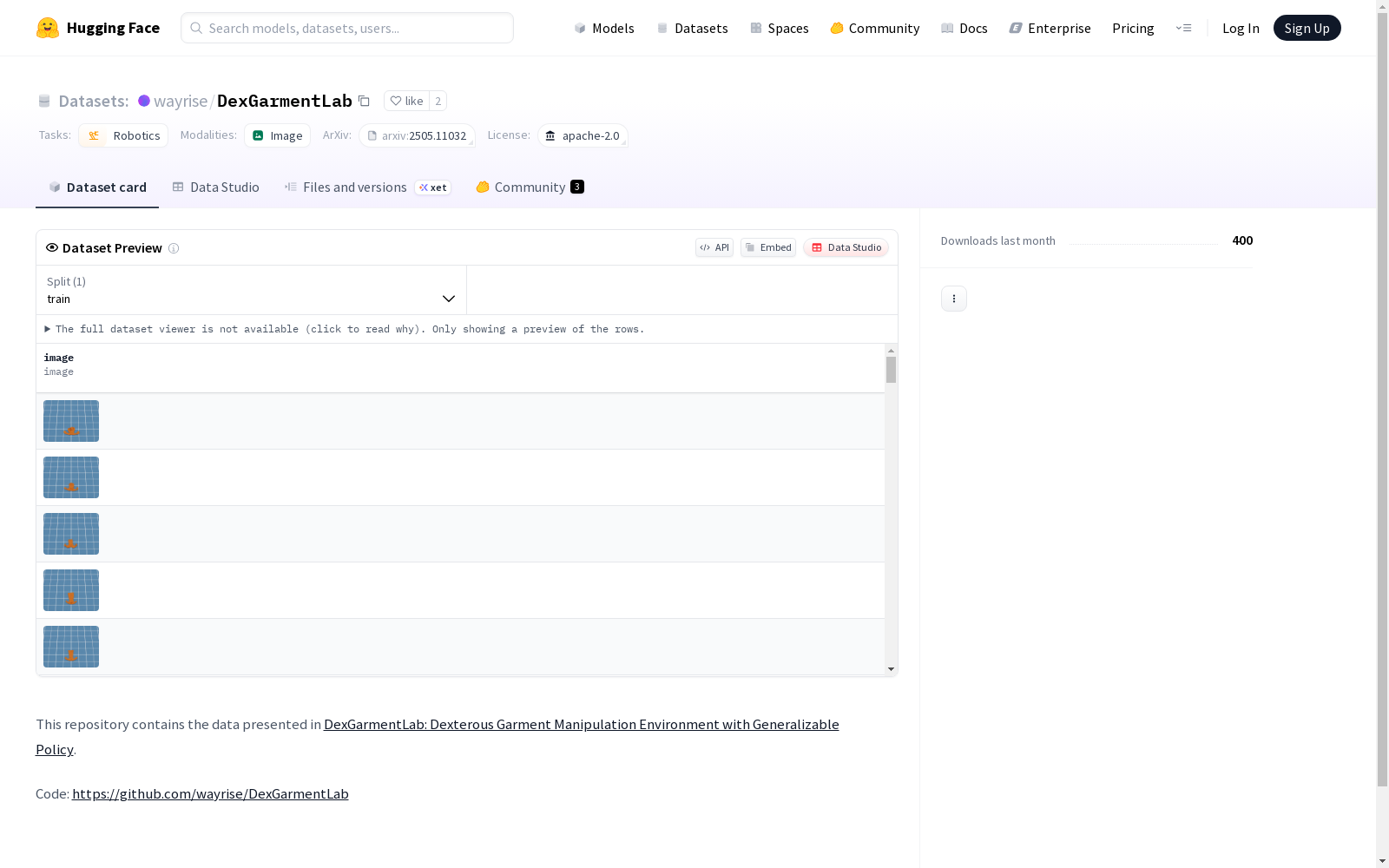Open the GitHub wayrise/DexGarmentLab code link
This screenshot has width=1389, height=868.
coord(210,793)
